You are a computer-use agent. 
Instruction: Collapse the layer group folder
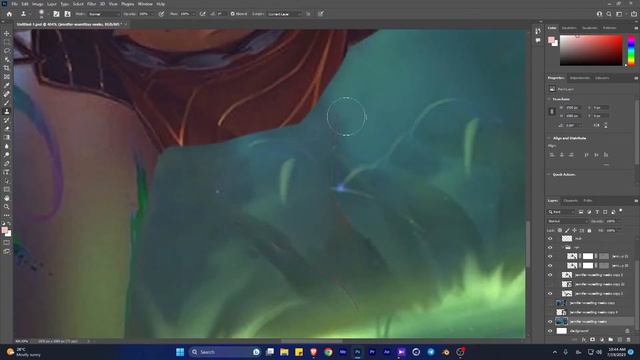point(562,247)
